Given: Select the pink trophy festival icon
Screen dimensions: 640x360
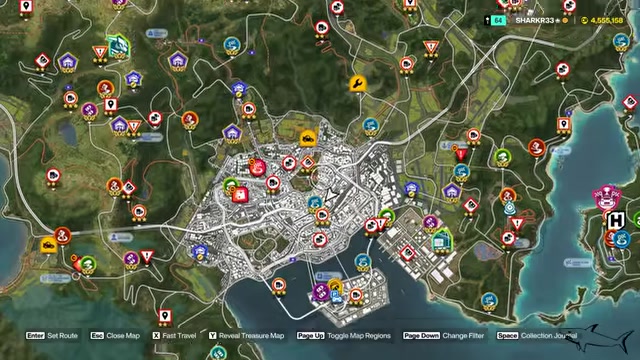Looking at the screenshot, I should [607, 197].
